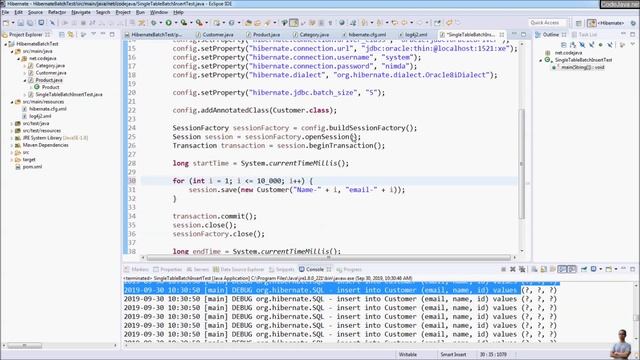Click the New file toolbar icon
The image size is (640, 360).
pyautogui.click(x=6, y=23)
